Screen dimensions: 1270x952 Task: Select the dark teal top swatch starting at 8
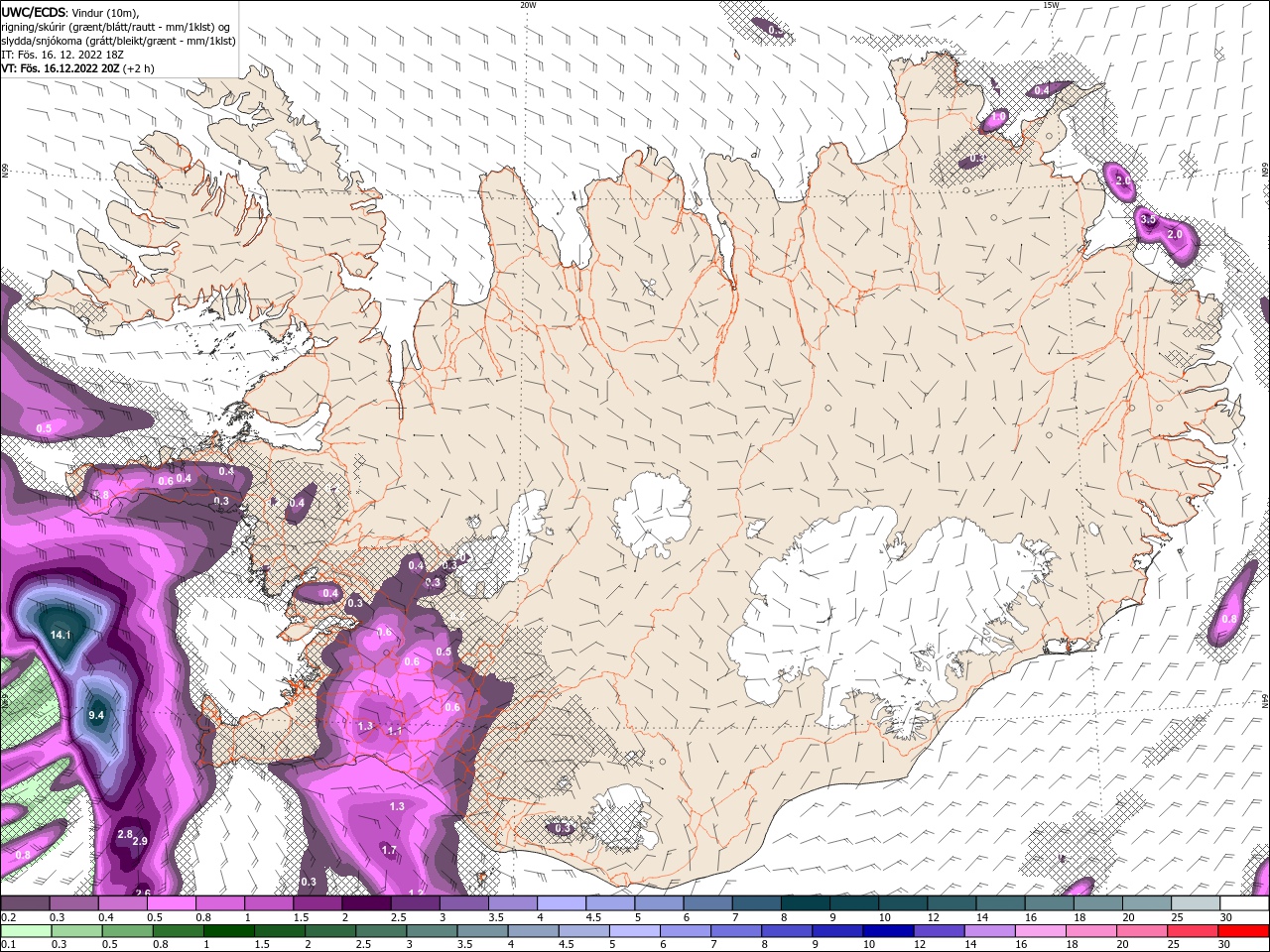[x=805, y=903]
